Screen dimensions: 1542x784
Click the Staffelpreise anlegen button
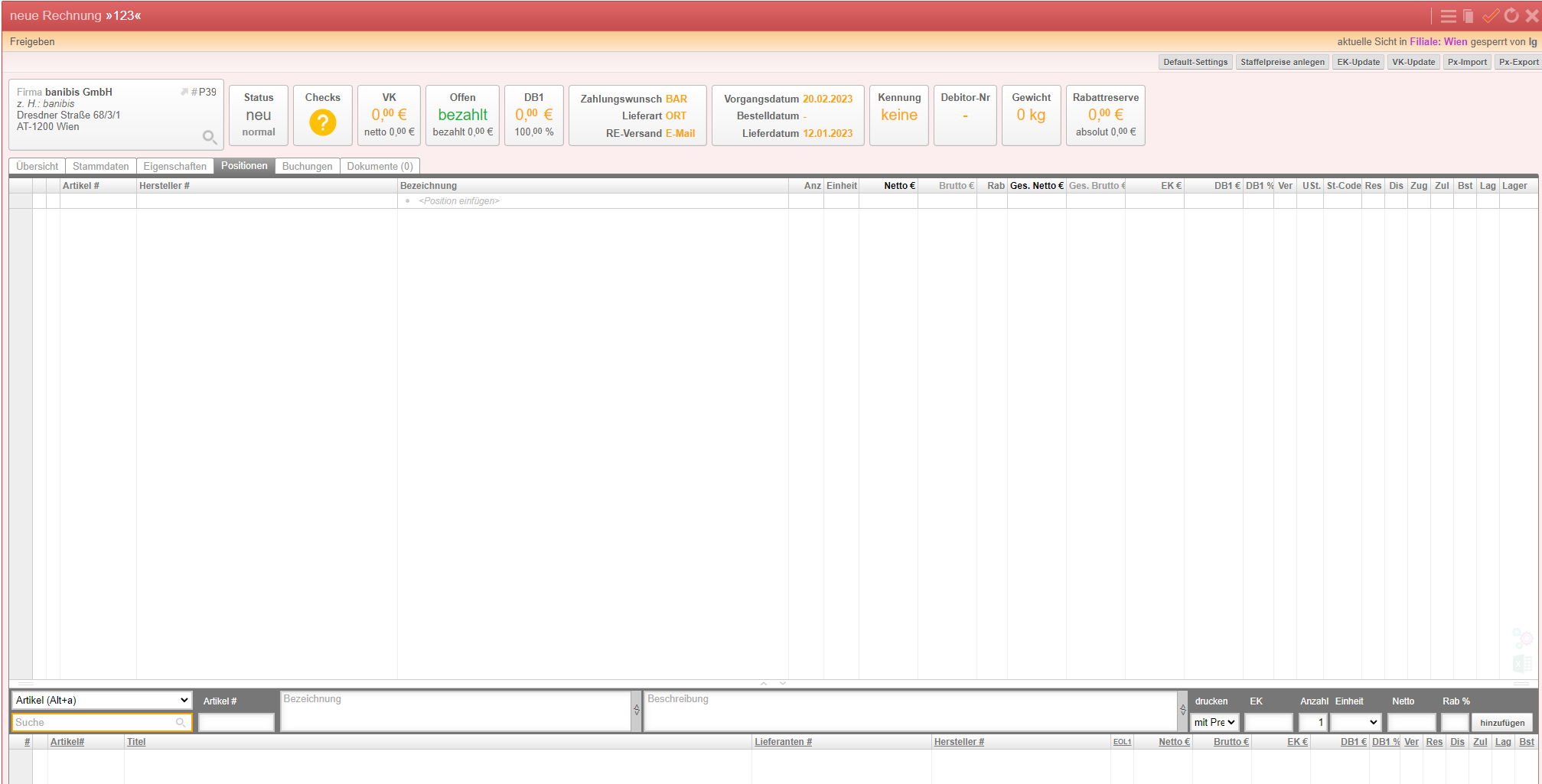1283,62
